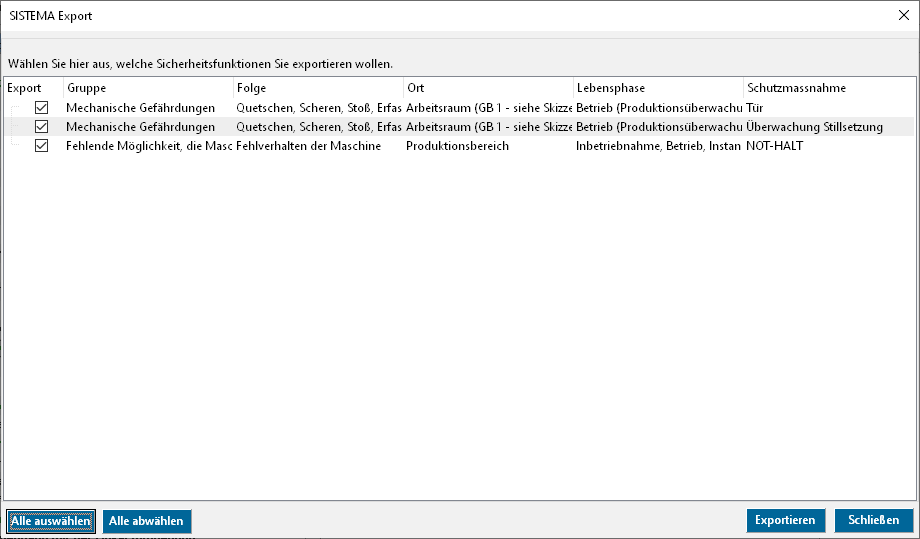Select the Schutzmassnahme column header

coord(828,88)
